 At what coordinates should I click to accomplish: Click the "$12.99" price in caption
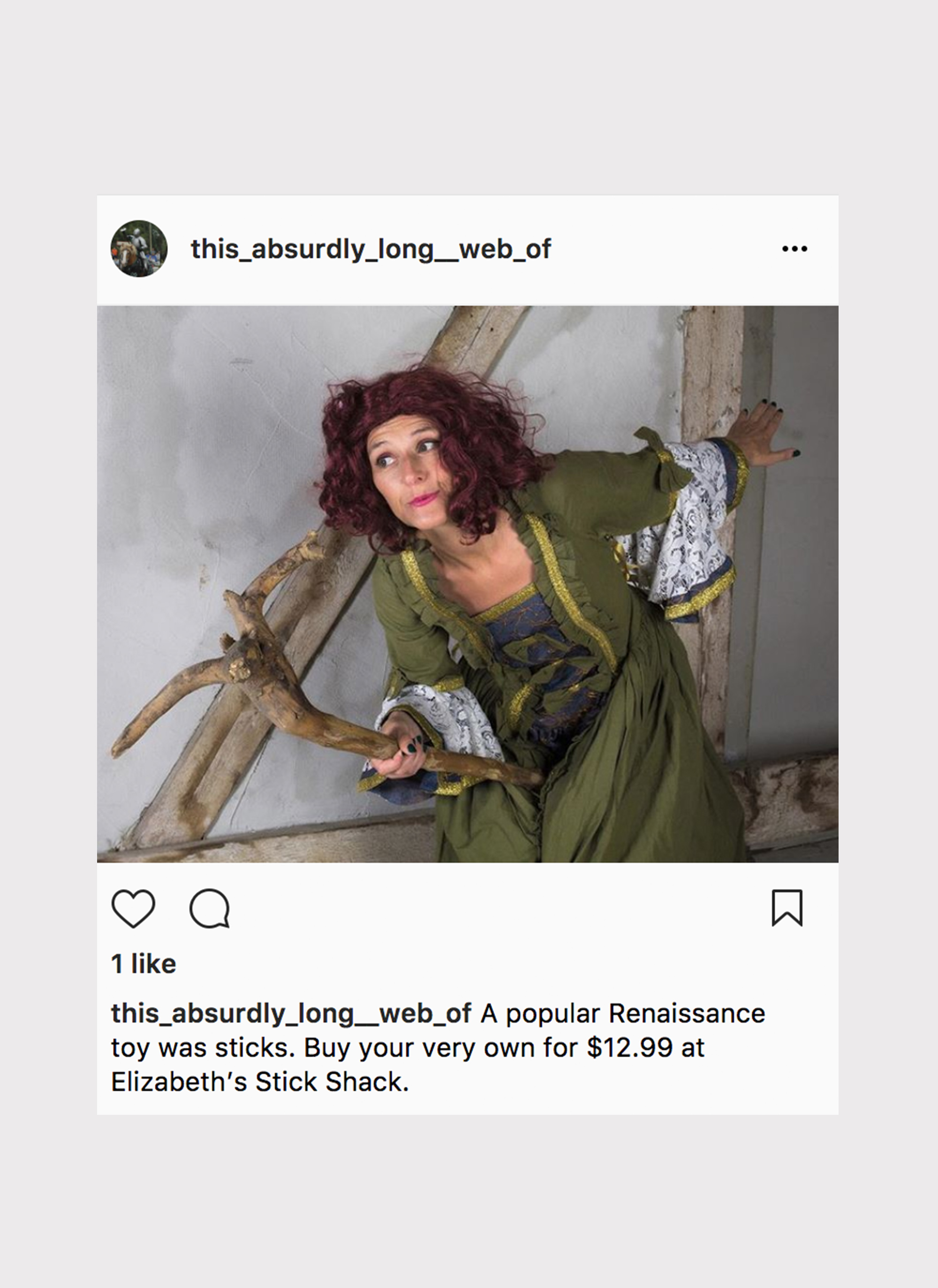[x=630, y=1048]
